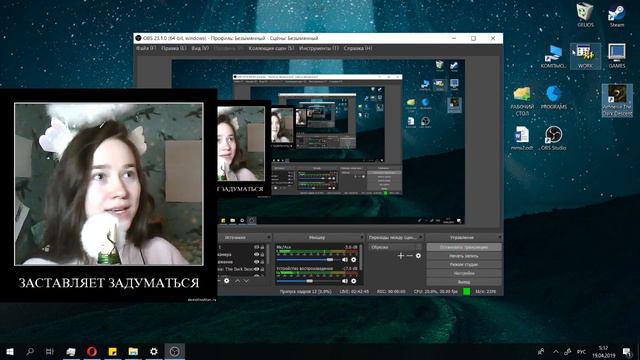Click the Выход button in OBS

tap(464, 282)
